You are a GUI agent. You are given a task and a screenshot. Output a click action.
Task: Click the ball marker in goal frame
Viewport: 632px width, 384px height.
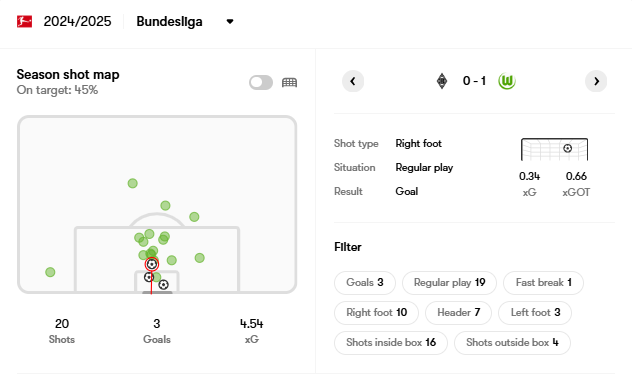pos(568,148)
